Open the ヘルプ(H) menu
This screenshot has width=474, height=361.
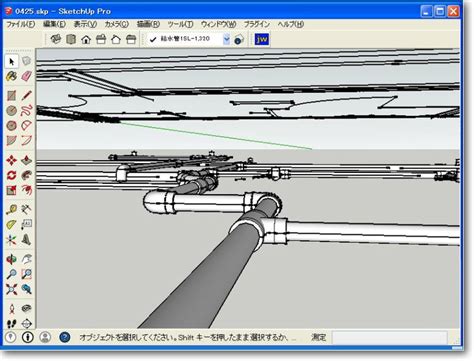point(291,24)
